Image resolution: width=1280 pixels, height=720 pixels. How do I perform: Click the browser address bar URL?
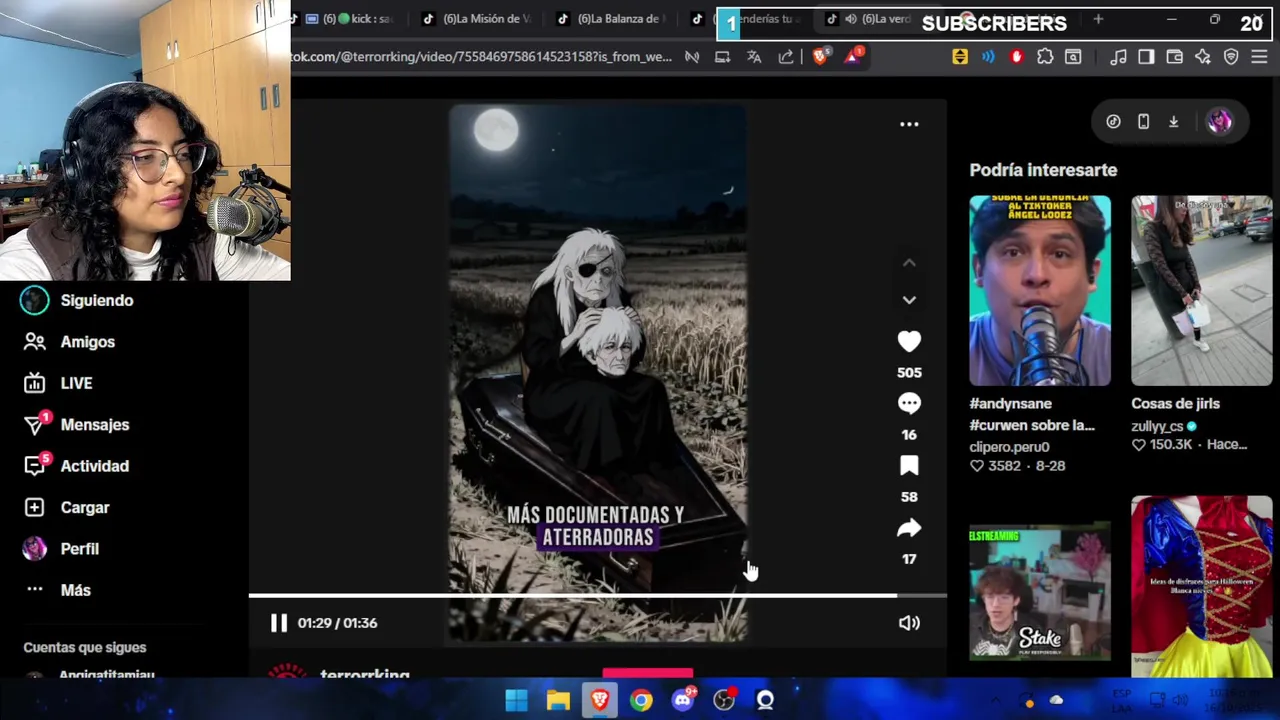pos(481,57)
